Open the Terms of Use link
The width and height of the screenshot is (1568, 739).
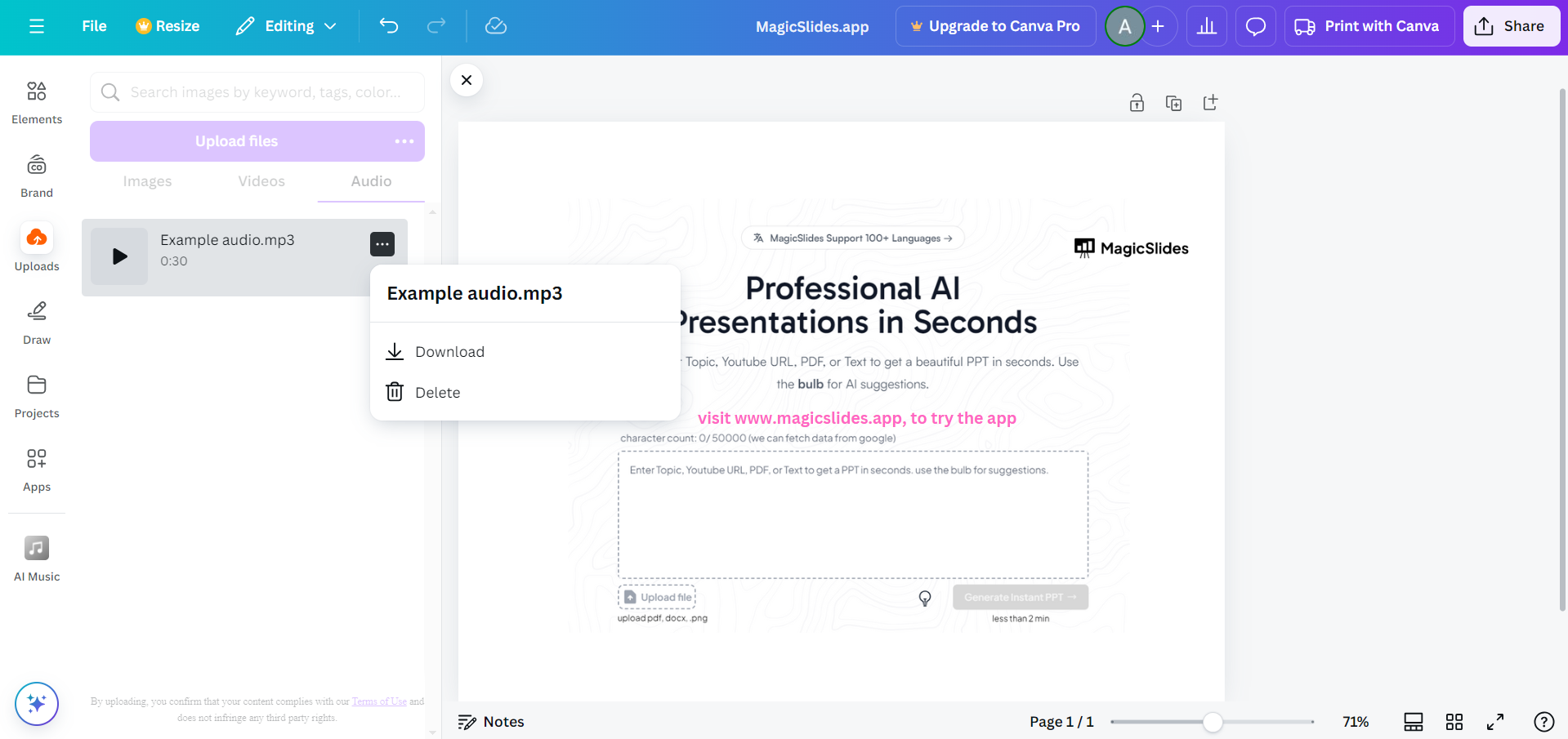pos(379,701)
